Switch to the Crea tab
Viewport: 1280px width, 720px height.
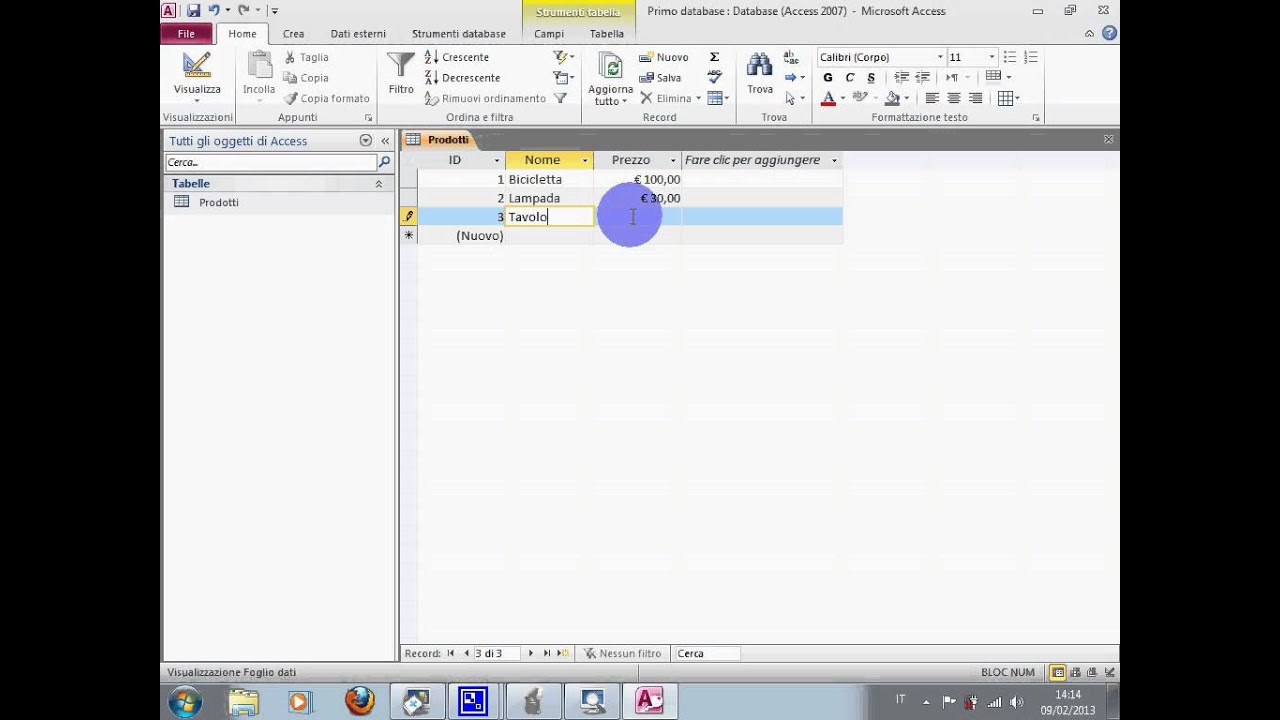[x=293, y=33]
